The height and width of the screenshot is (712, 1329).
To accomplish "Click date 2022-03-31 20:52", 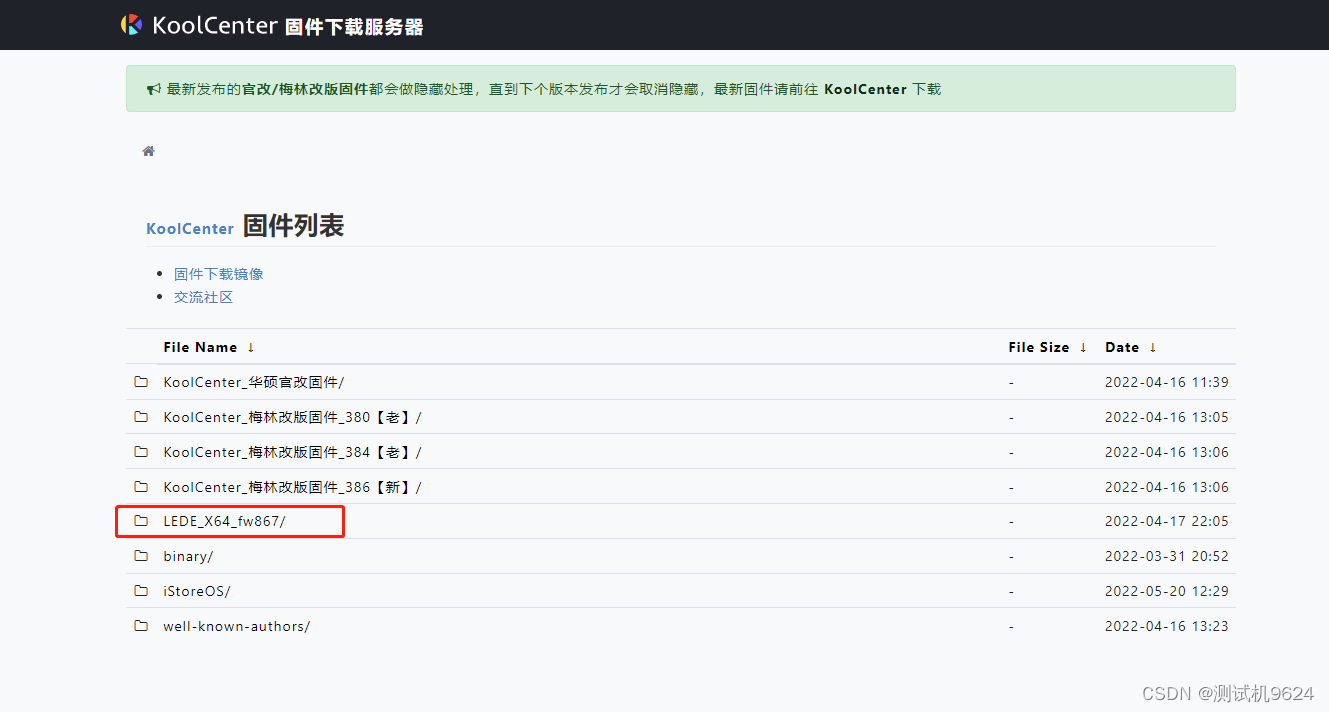I will [1167, 556].
